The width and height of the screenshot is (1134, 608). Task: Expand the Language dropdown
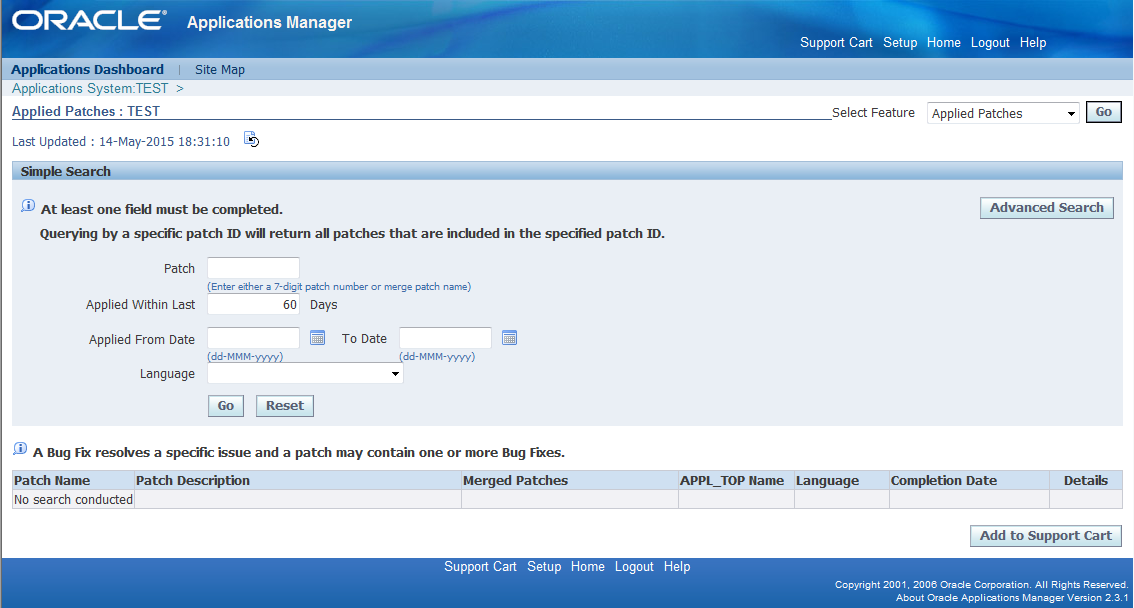305,374
